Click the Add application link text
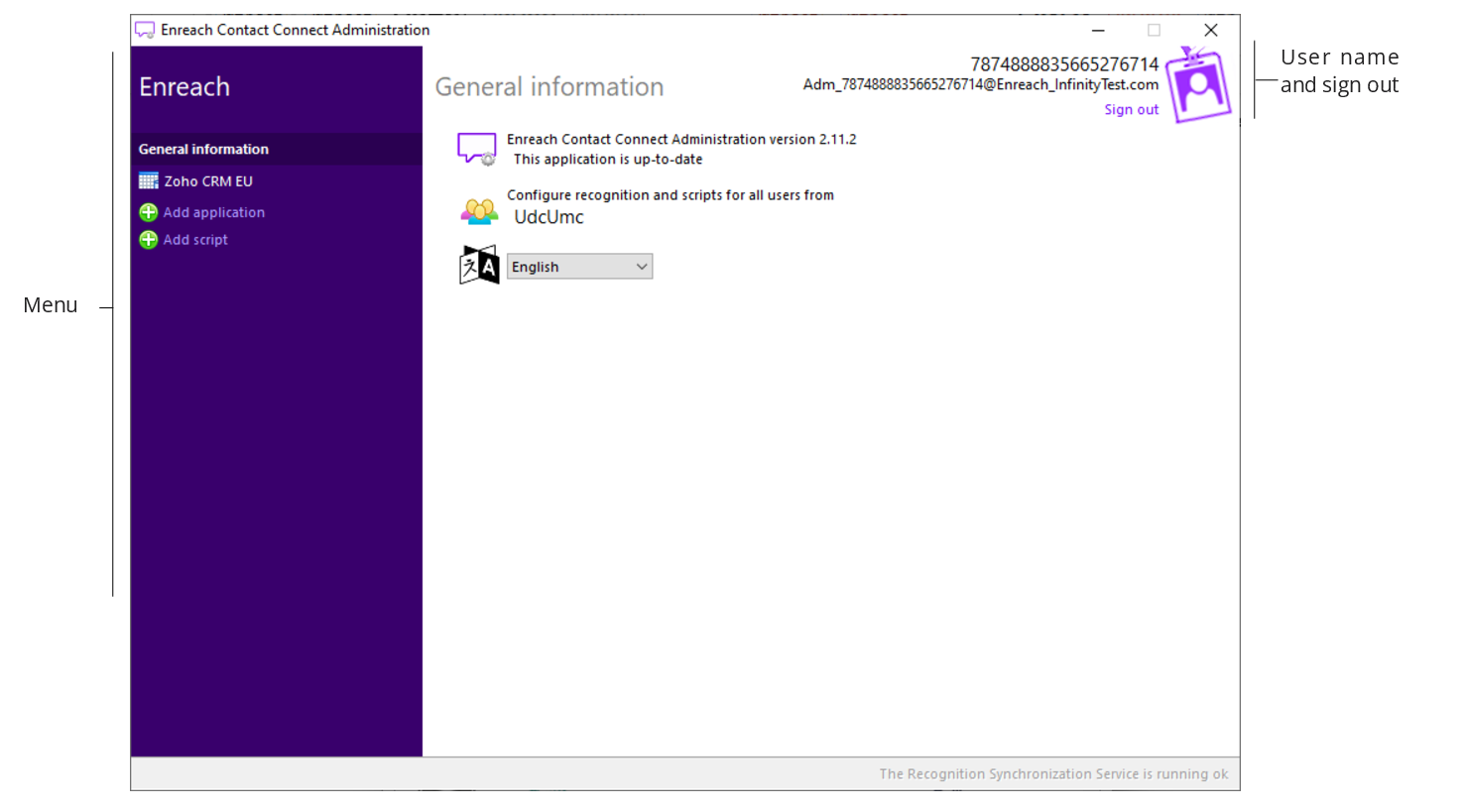This screenshot has width=1466, height=812. tap(214, 212)
